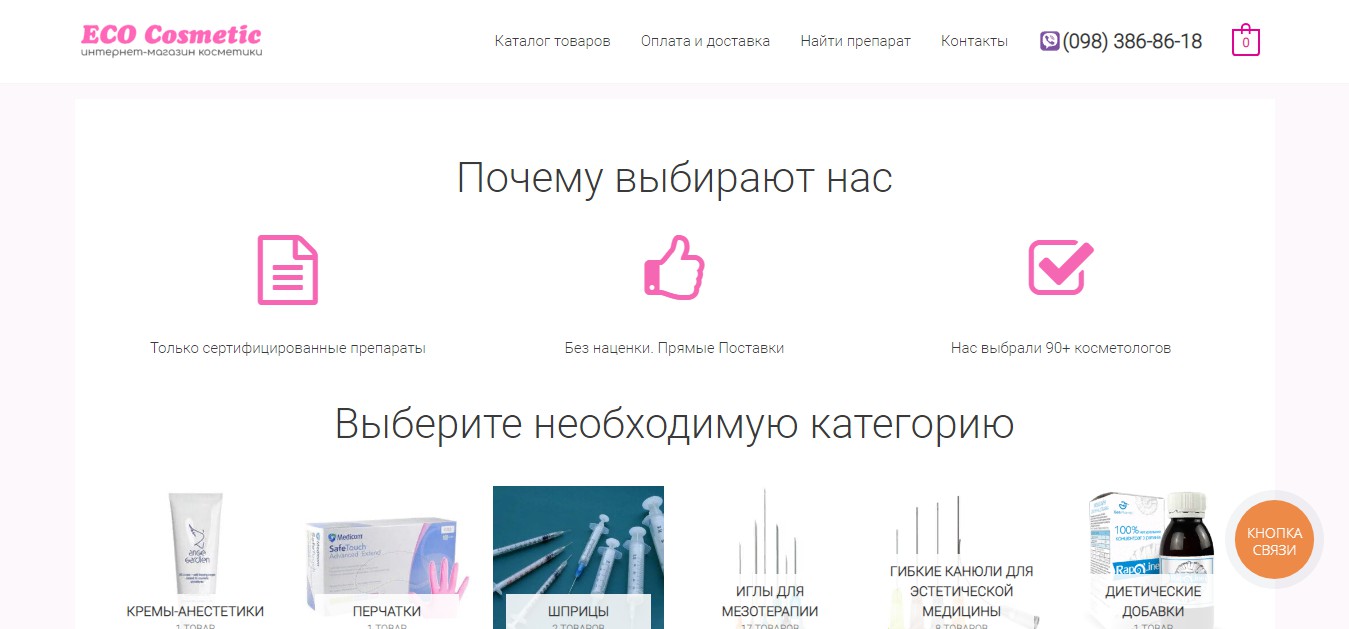
Task: Open Диетические добавки category
Action: coord(1153,601)
